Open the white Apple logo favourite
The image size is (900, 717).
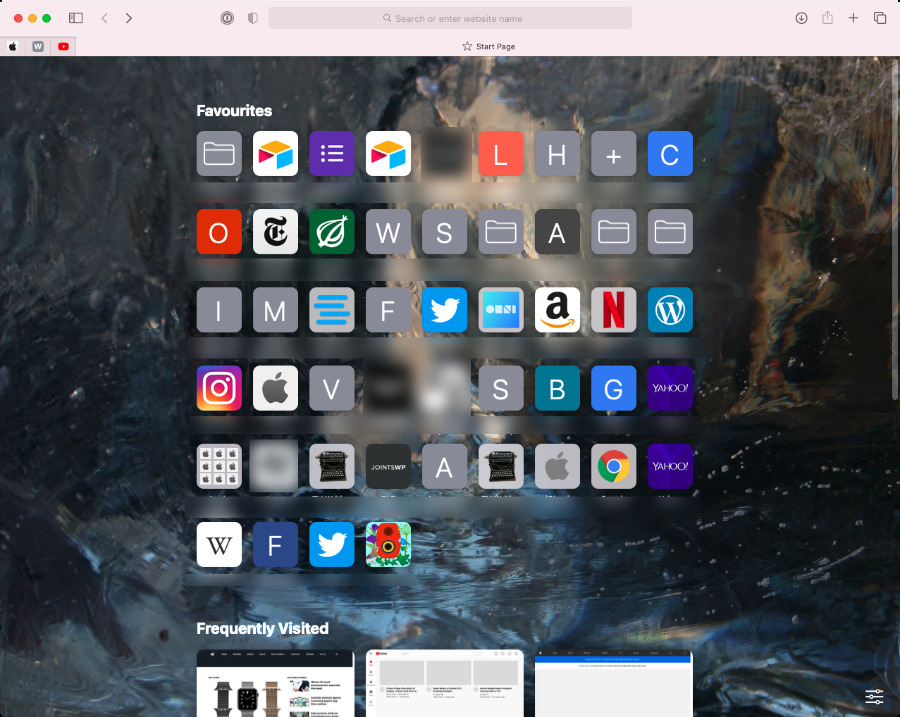coord(276,388)
